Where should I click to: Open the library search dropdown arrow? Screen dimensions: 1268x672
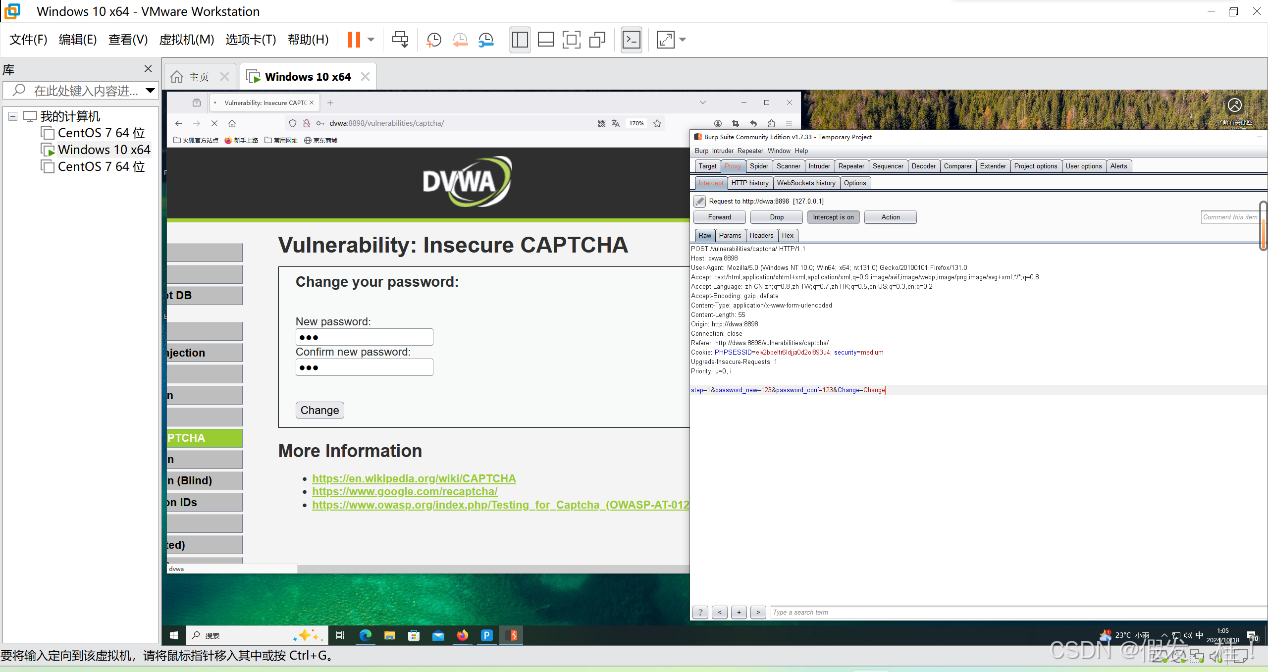click(x=150, y=90)
